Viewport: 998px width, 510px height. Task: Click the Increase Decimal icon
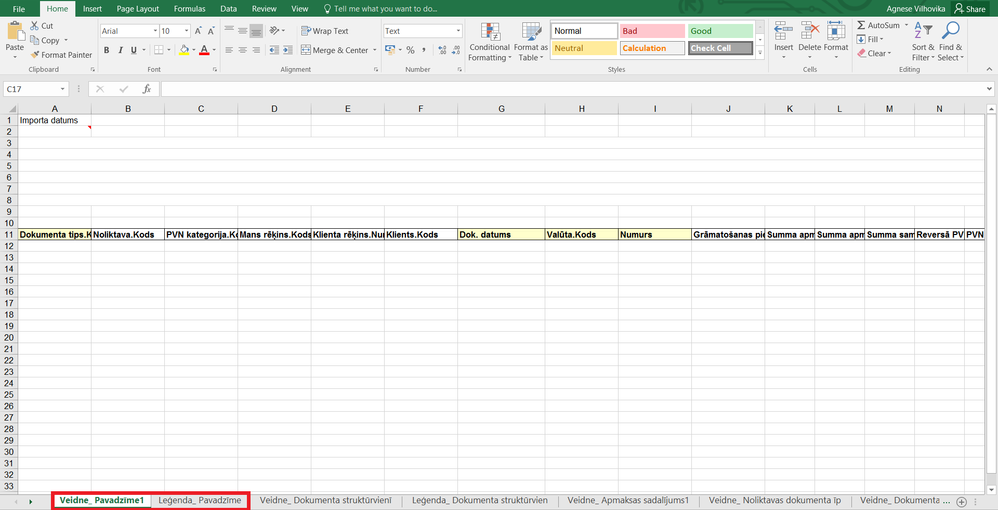pyautogui.click(x=442, y=50)
